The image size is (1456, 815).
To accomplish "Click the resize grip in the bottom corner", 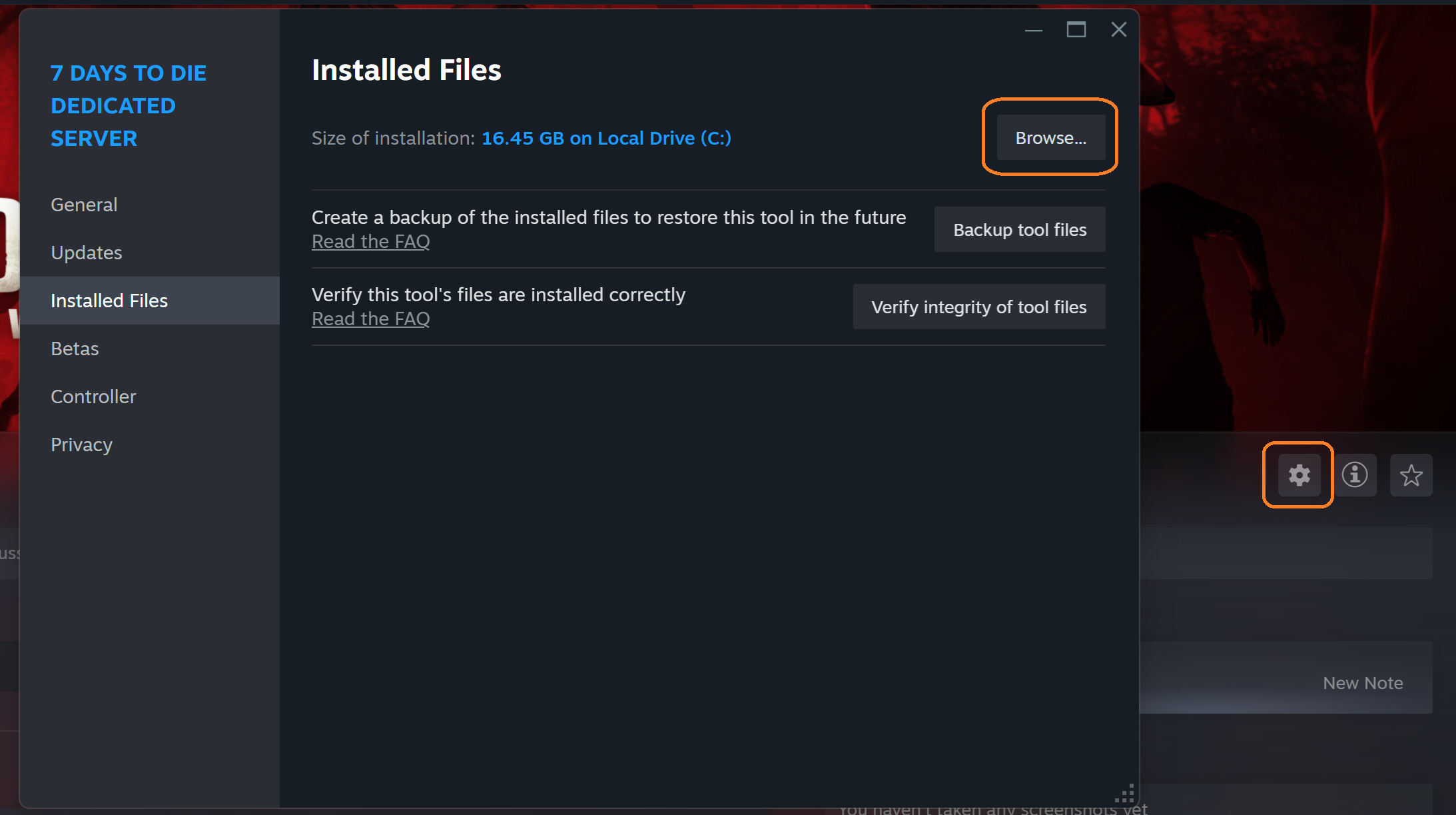I will point(1124,792).
